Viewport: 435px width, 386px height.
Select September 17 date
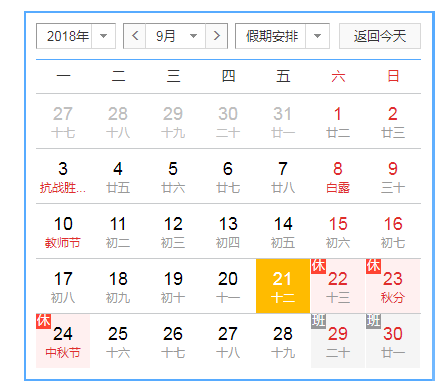(x=63, y=286)
